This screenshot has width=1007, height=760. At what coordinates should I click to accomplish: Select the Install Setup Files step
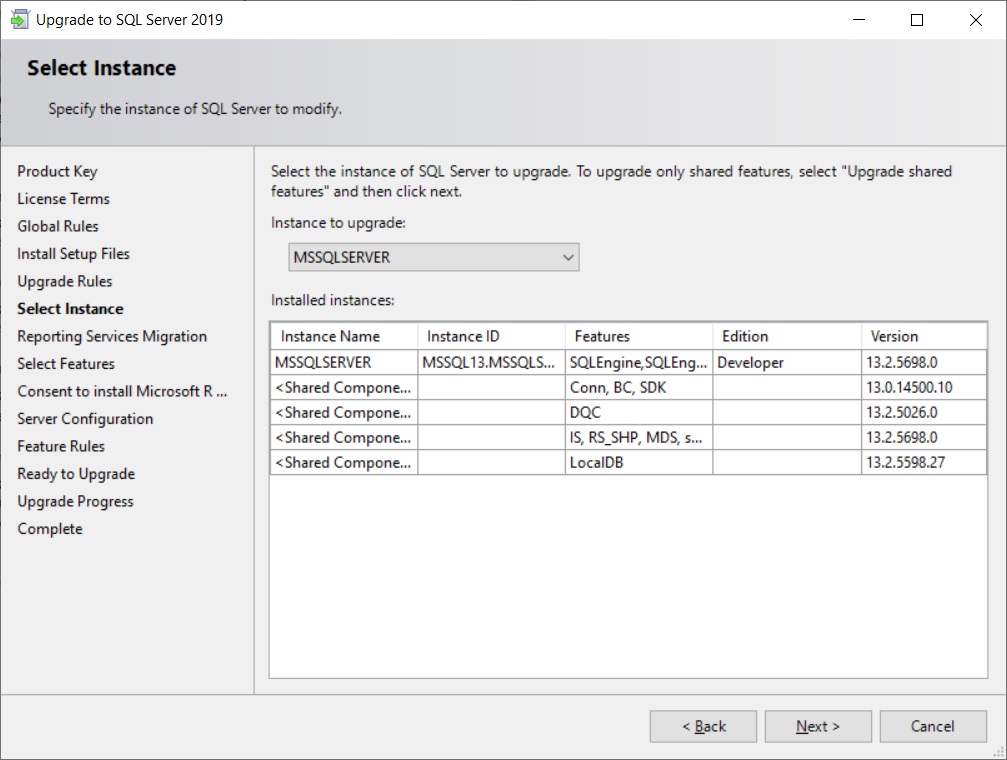(x=73, y=254)
